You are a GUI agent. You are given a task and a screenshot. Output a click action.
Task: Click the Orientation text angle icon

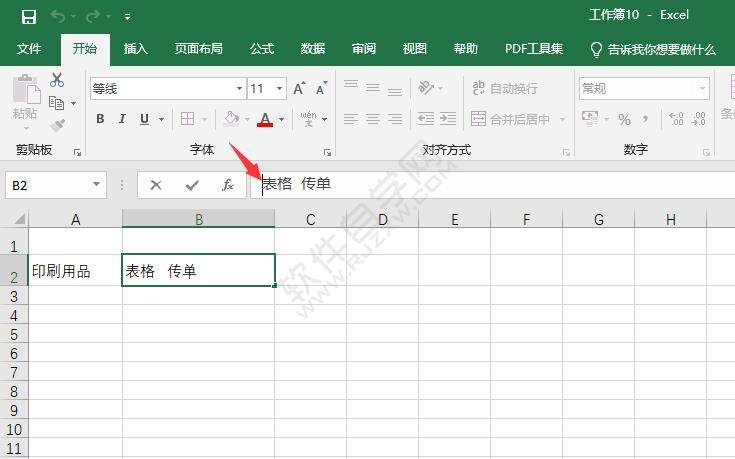point(426,87)
